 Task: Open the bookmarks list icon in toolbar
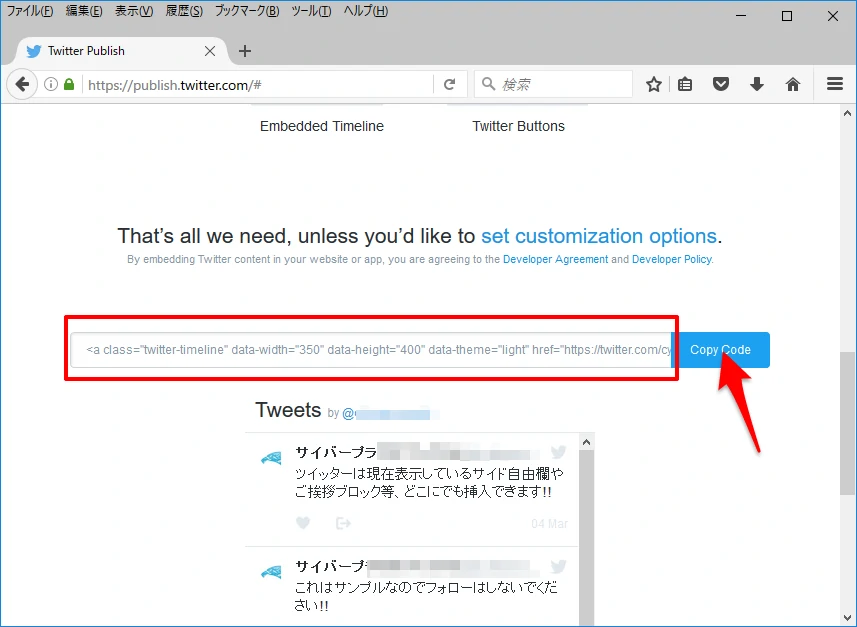[685, 85]
